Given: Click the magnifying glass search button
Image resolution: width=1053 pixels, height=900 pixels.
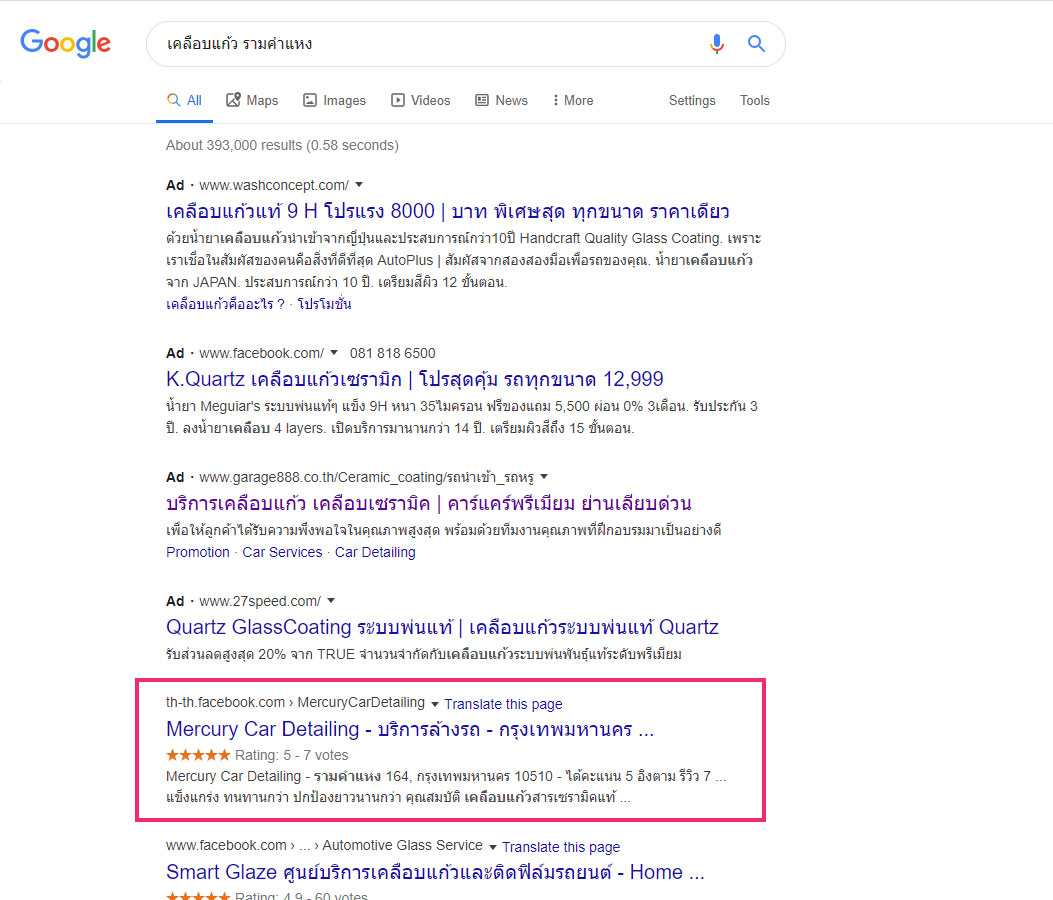Looking at the screenshot, I should (x=756, y=44).
